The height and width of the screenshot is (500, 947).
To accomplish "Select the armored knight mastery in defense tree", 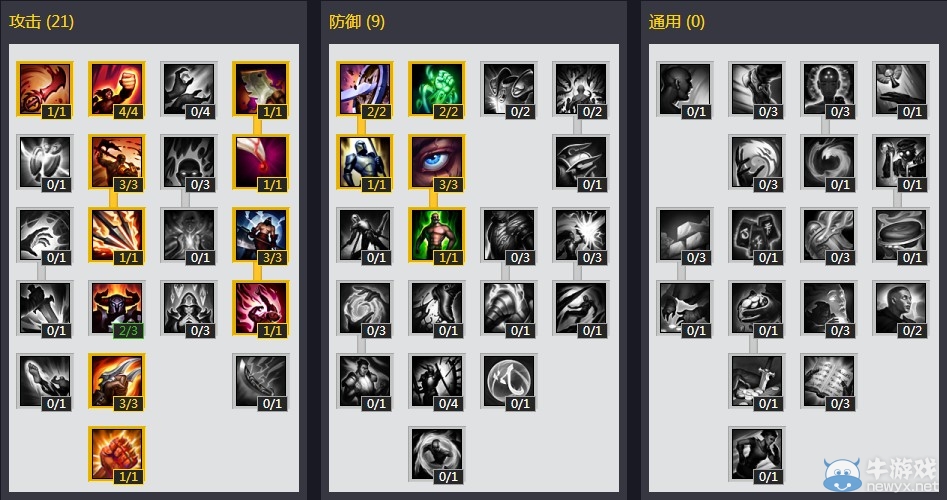I will tap(365, 162).
